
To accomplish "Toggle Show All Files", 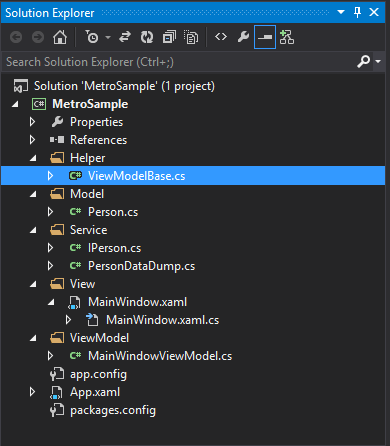I will coord(191,37).
